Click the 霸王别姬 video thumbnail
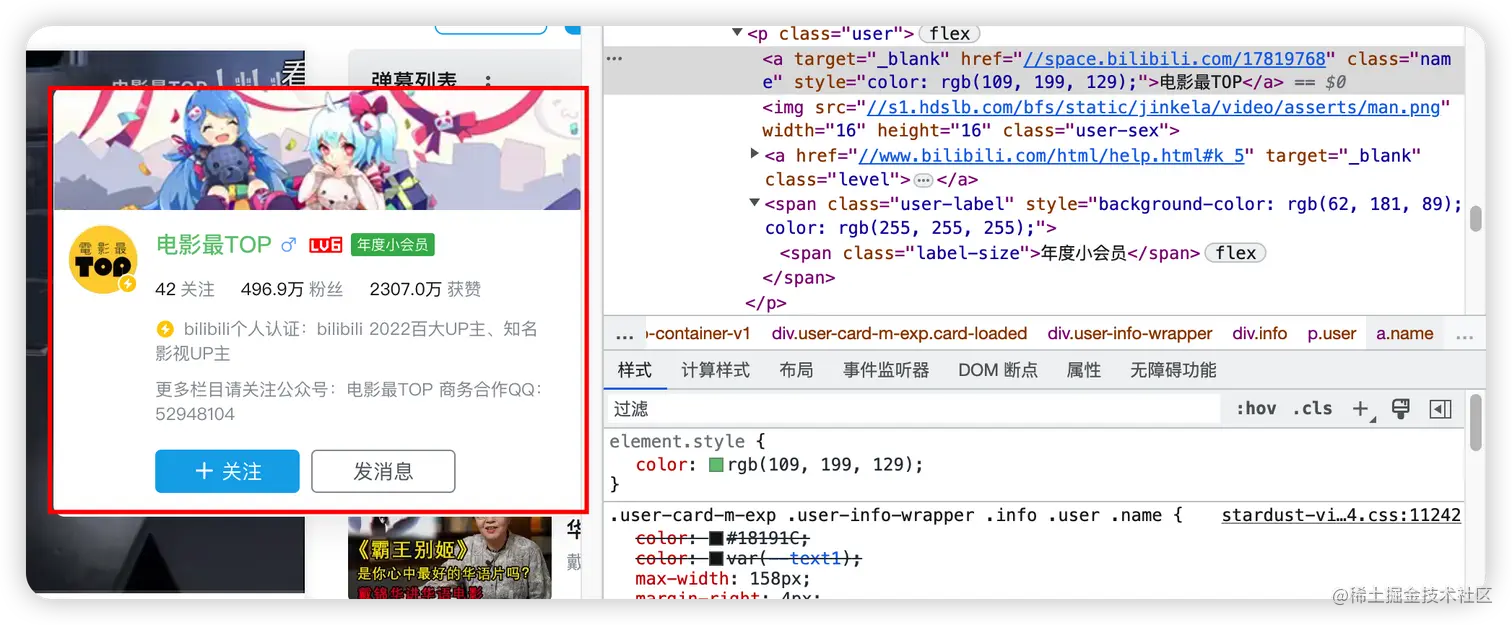The width and height of the screenshot is (1512, 625). pos(449,557)
